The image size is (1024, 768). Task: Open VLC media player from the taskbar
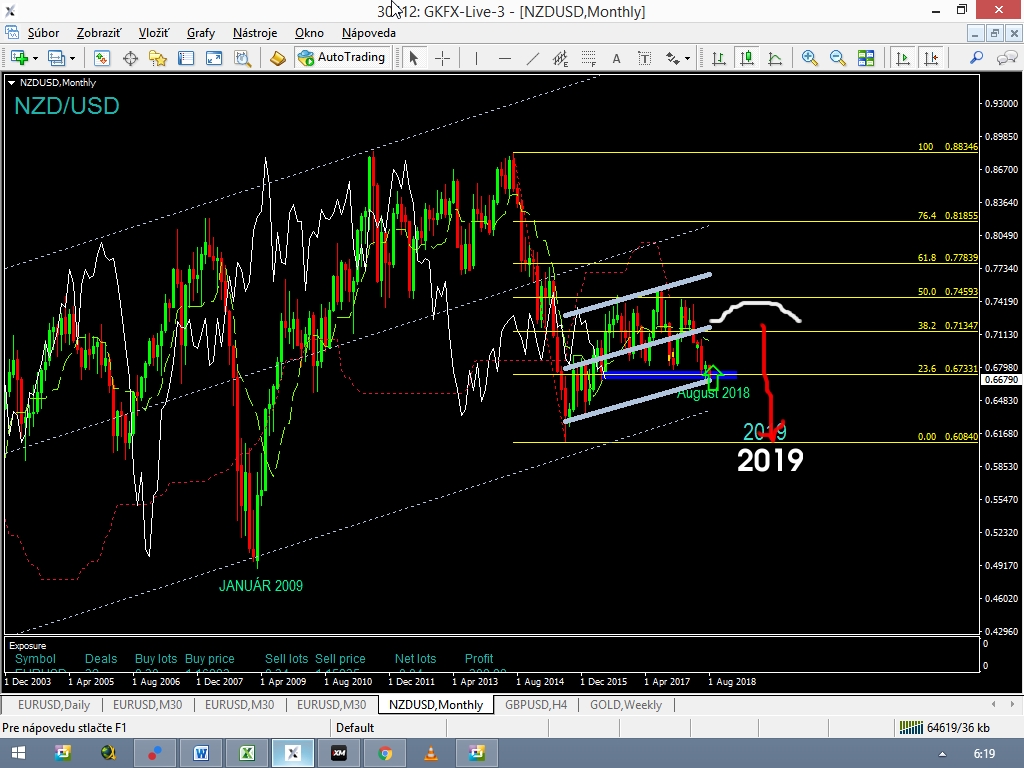[431, 753]
